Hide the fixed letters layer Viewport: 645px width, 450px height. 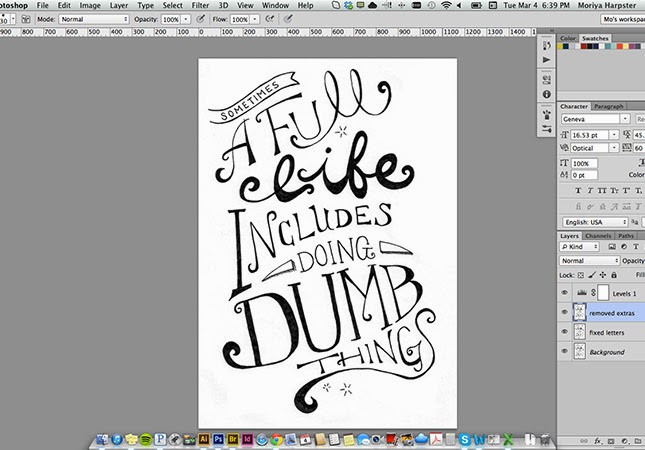[x=564, y=332]
